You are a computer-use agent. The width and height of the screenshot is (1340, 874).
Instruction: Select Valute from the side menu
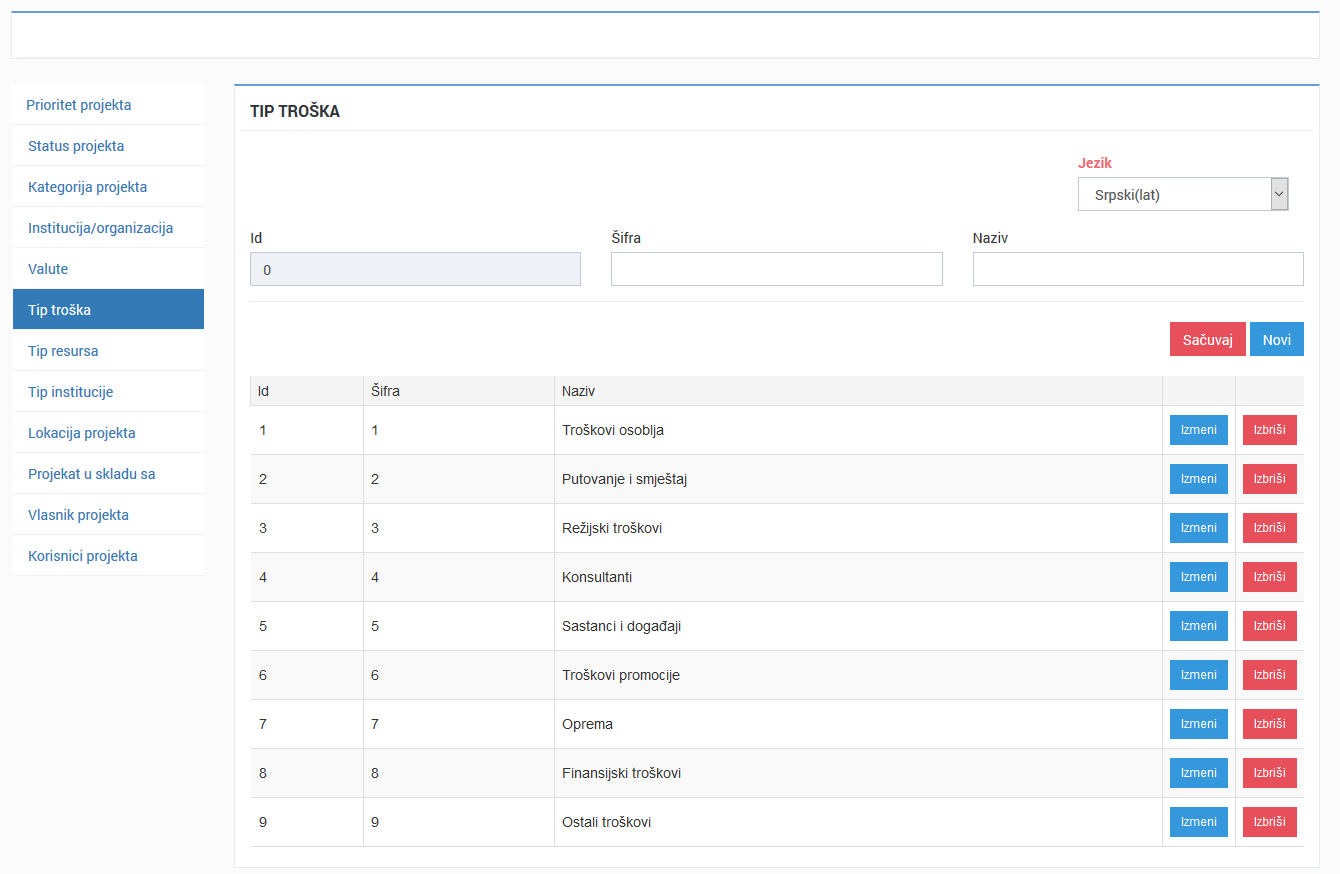[48, 269]
